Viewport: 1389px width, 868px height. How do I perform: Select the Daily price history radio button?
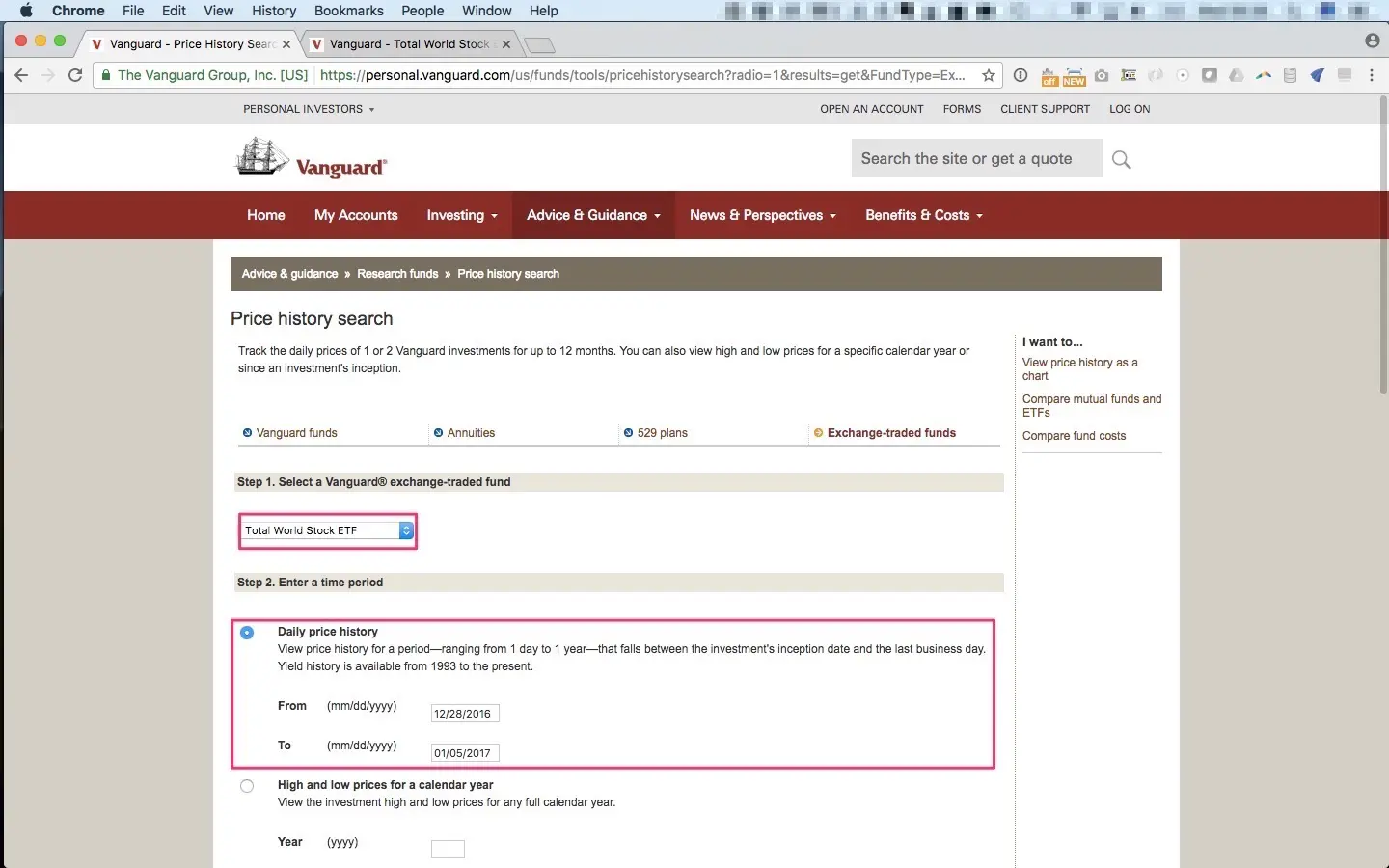(247, 633)
